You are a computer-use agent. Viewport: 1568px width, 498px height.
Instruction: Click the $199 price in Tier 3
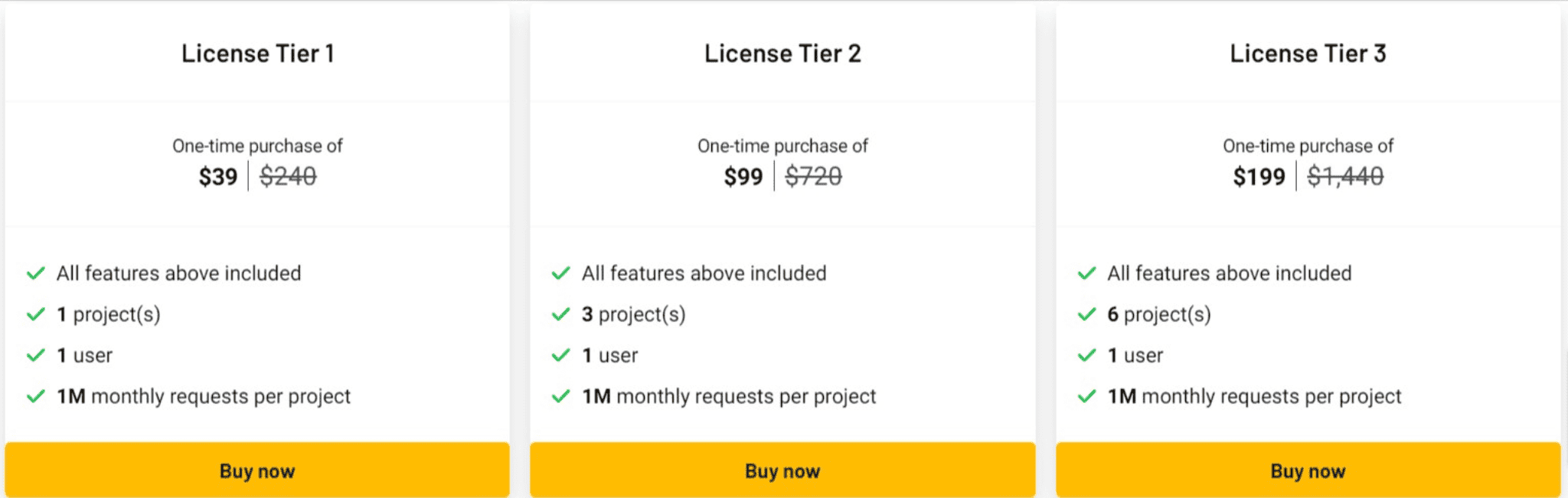coord(1259,177)
